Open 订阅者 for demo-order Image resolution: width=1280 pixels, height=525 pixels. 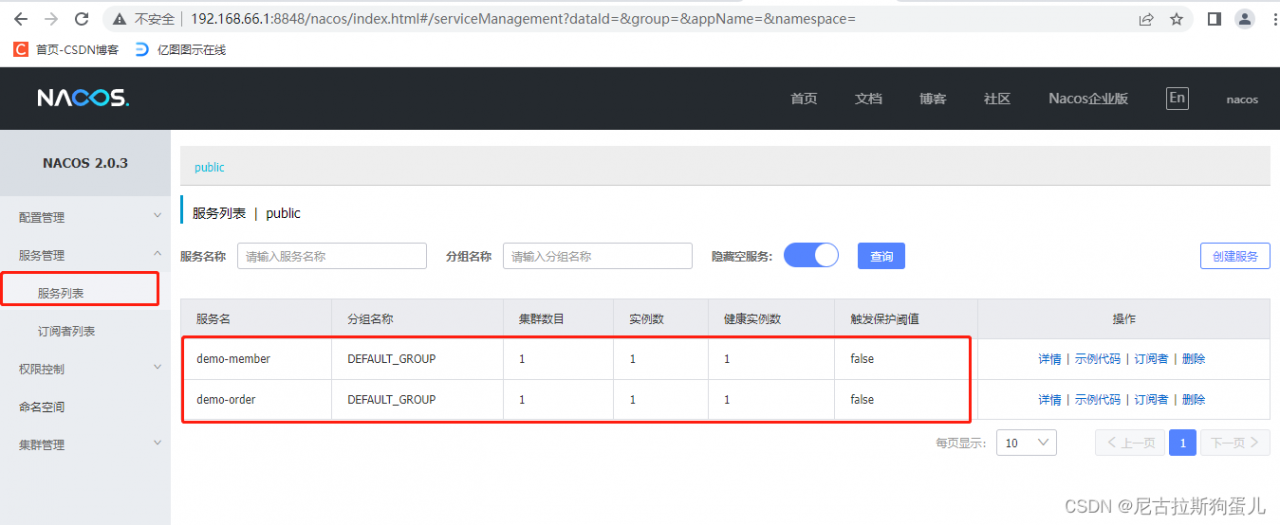click(1151, 399)
